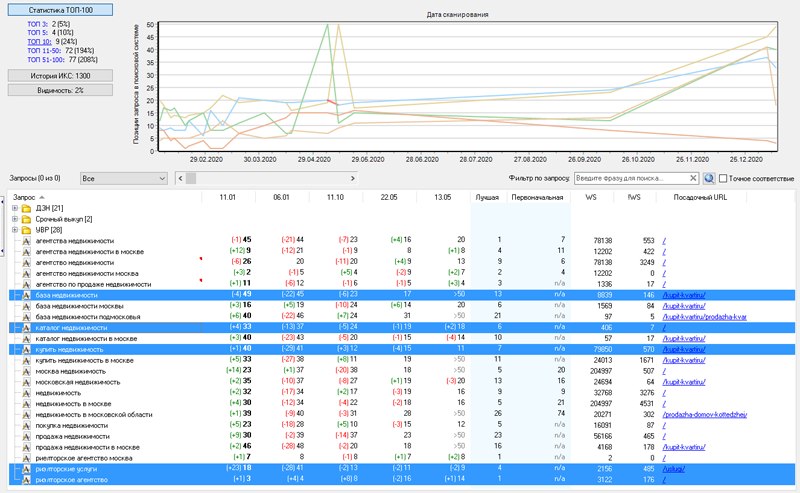
Task: Sort by the 'Запрос' column header
Action: [24, 196]
